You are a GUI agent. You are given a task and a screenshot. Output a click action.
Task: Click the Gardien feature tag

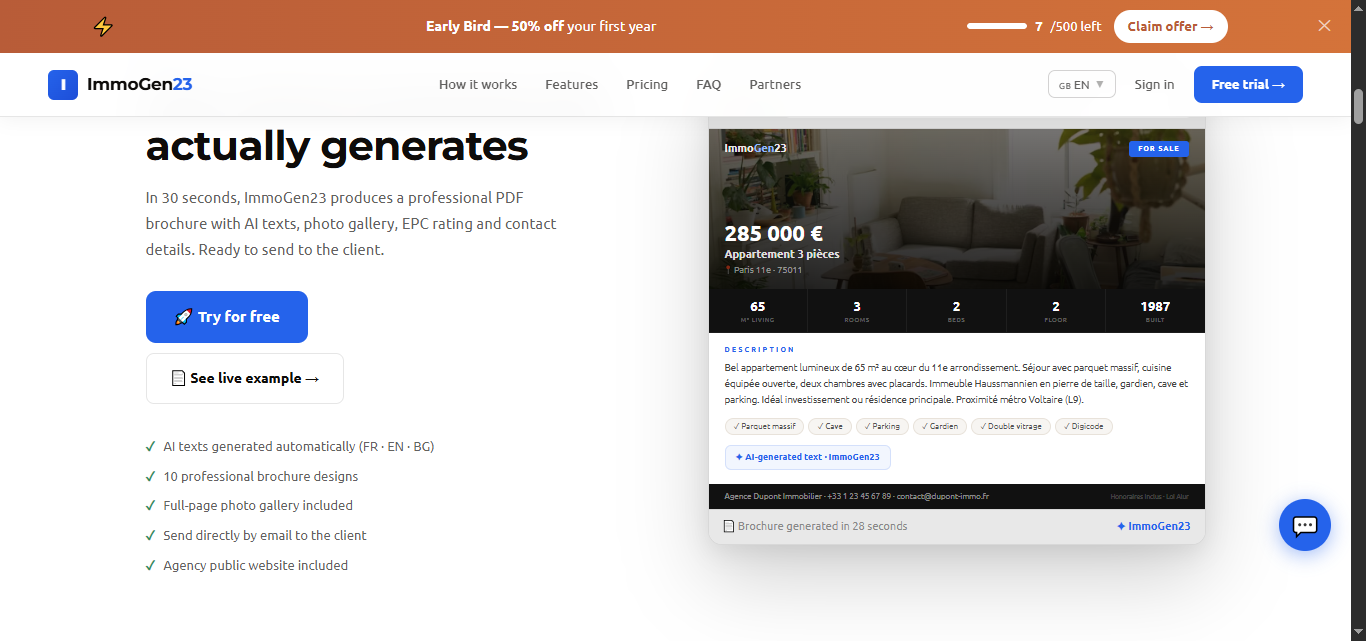pos(940,426)
